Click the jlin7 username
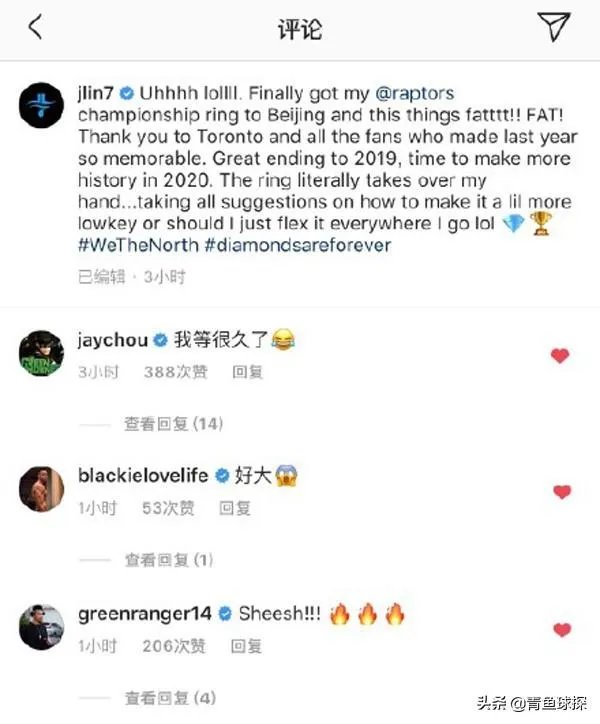This screenshot has width=600, height=724. (96, 93)
